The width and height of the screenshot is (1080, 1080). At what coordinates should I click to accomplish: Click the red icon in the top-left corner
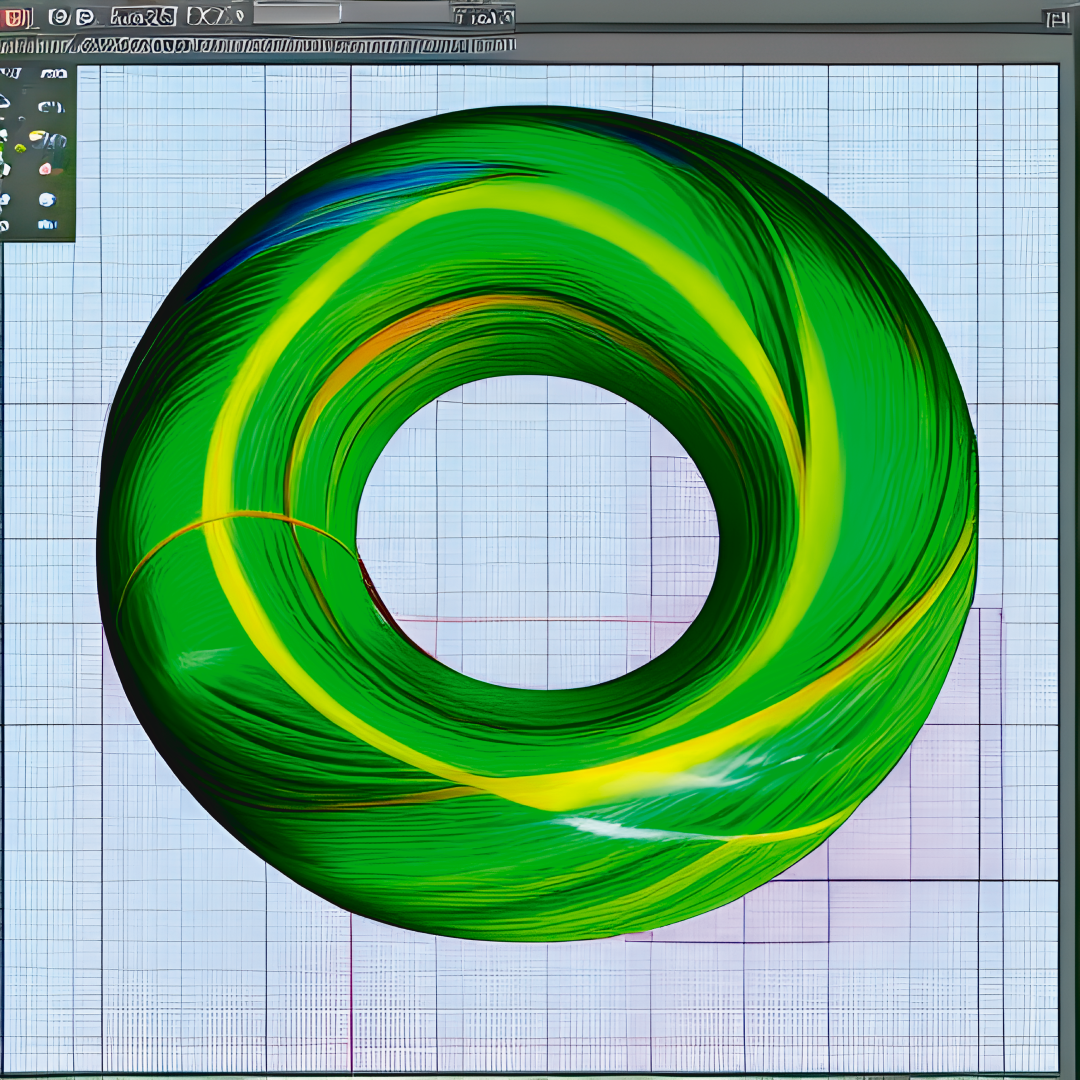(15, 17)
